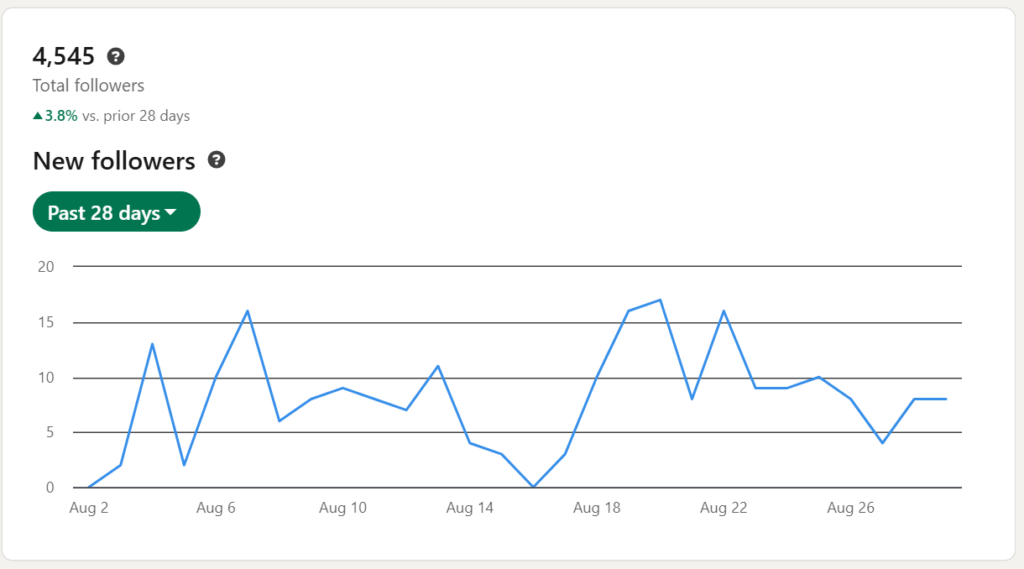The height and width of the screenshot is (569, 1024).
Task: Click the chart peak of 17 followers
Action: pyautogui.click(x=660, y=300)
